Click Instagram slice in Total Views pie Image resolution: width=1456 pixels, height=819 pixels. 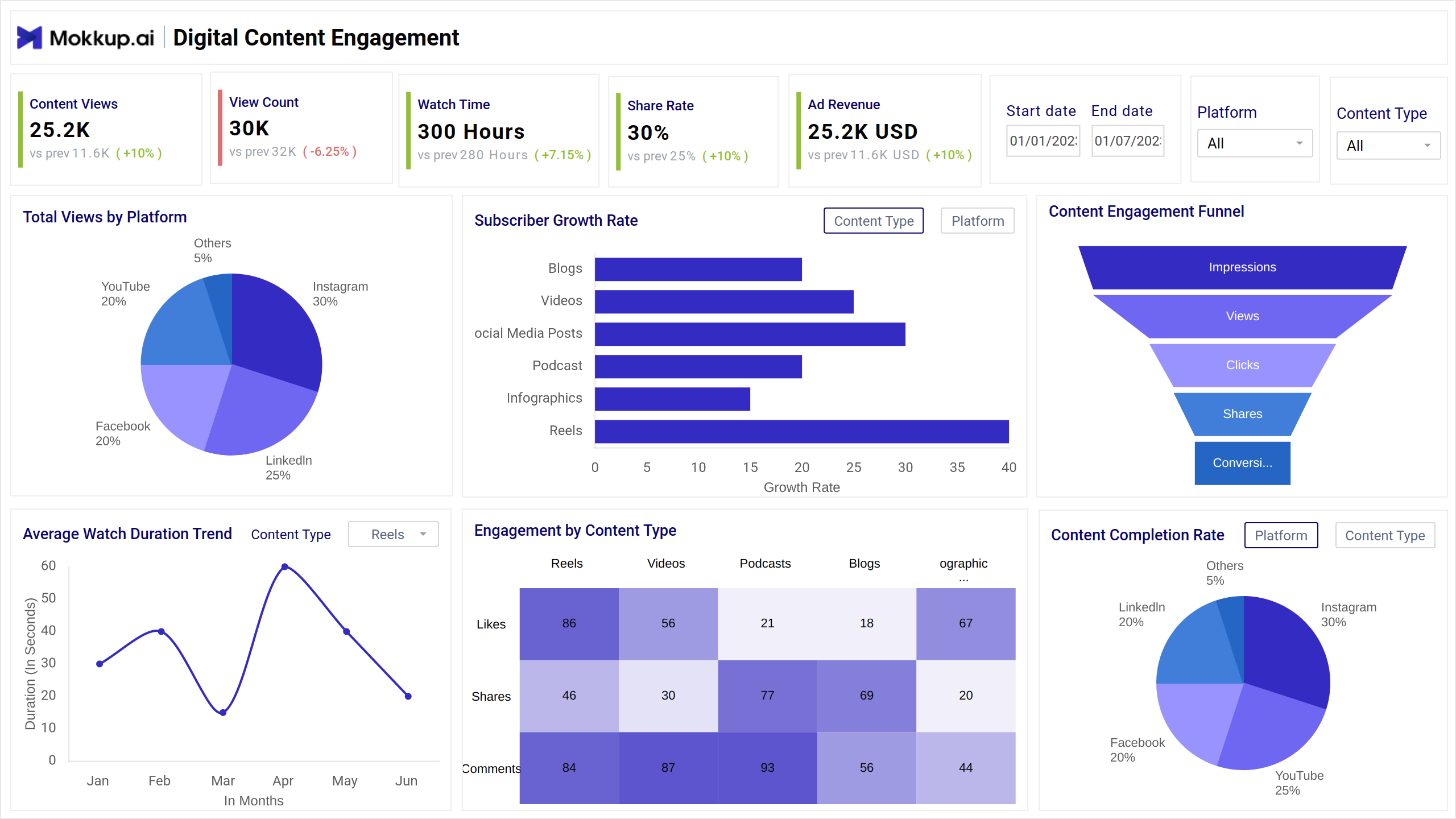click(x=276, y=333)
